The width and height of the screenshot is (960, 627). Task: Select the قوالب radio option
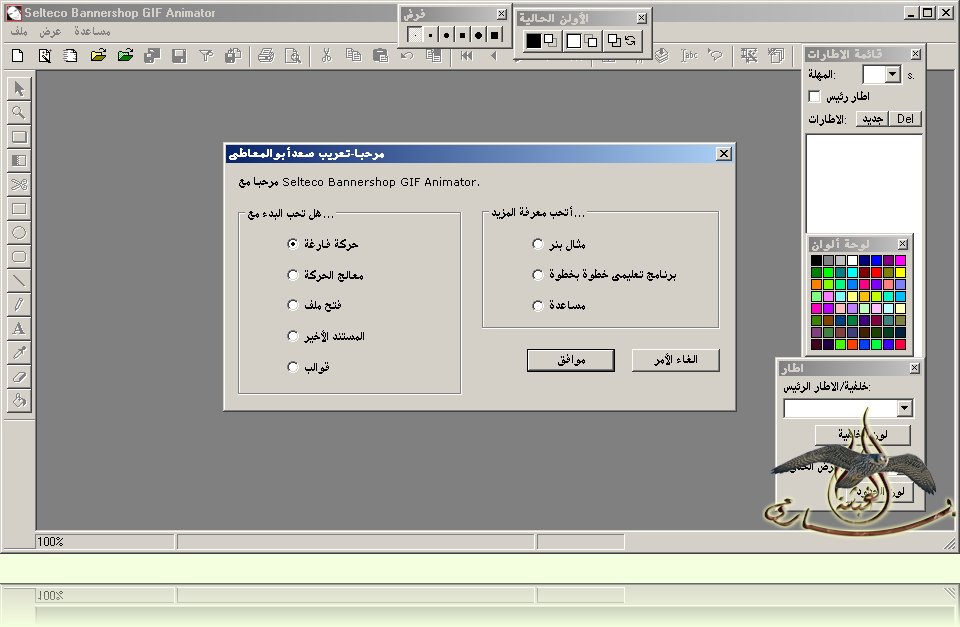pos(293,367)
